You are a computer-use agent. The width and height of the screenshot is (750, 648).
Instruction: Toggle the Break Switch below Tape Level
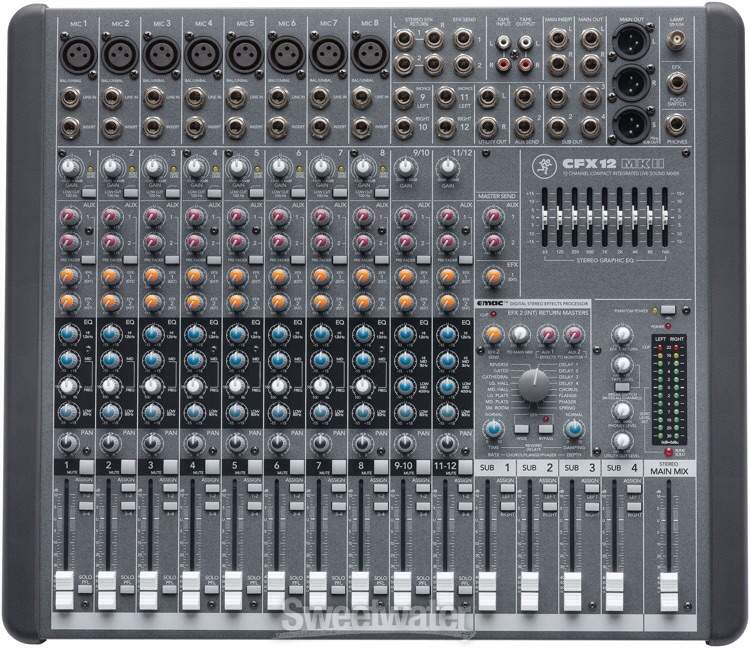click(622, 386)
